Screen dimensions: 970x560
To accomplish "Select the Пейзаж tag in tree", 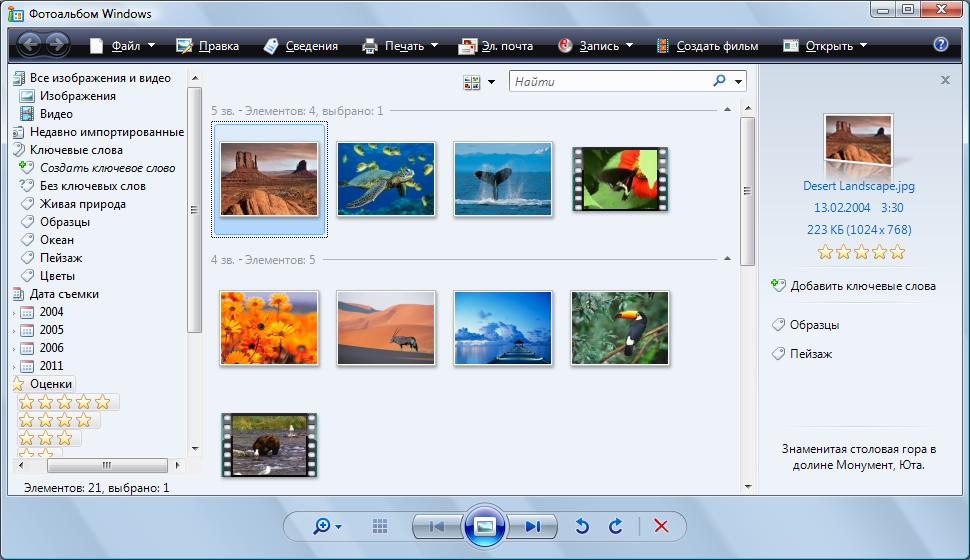I will tap(61, 257).
